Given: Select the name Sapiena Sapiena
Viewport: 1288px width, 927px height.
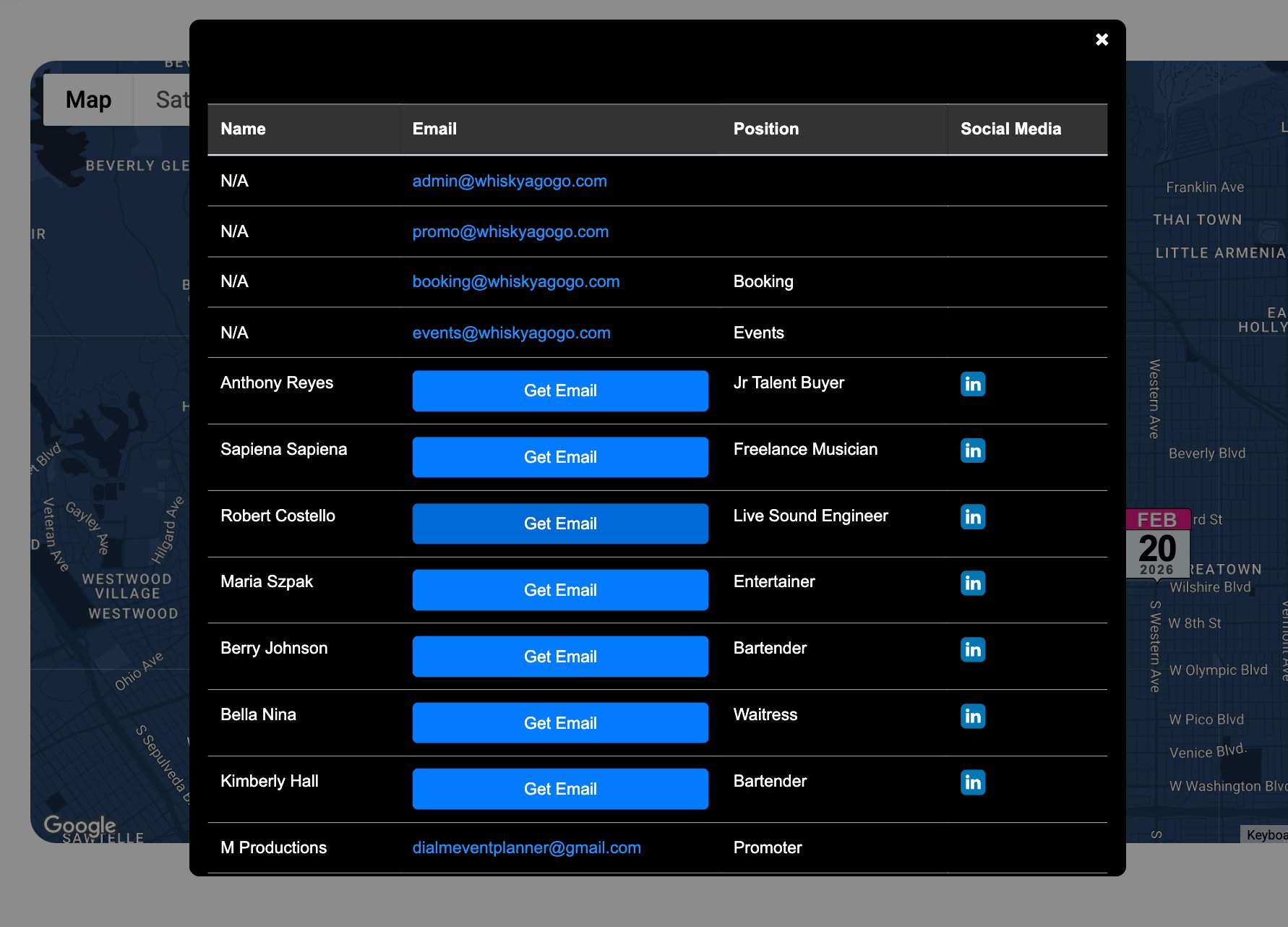Looking at the screenshot, I should tap(283, 449).
